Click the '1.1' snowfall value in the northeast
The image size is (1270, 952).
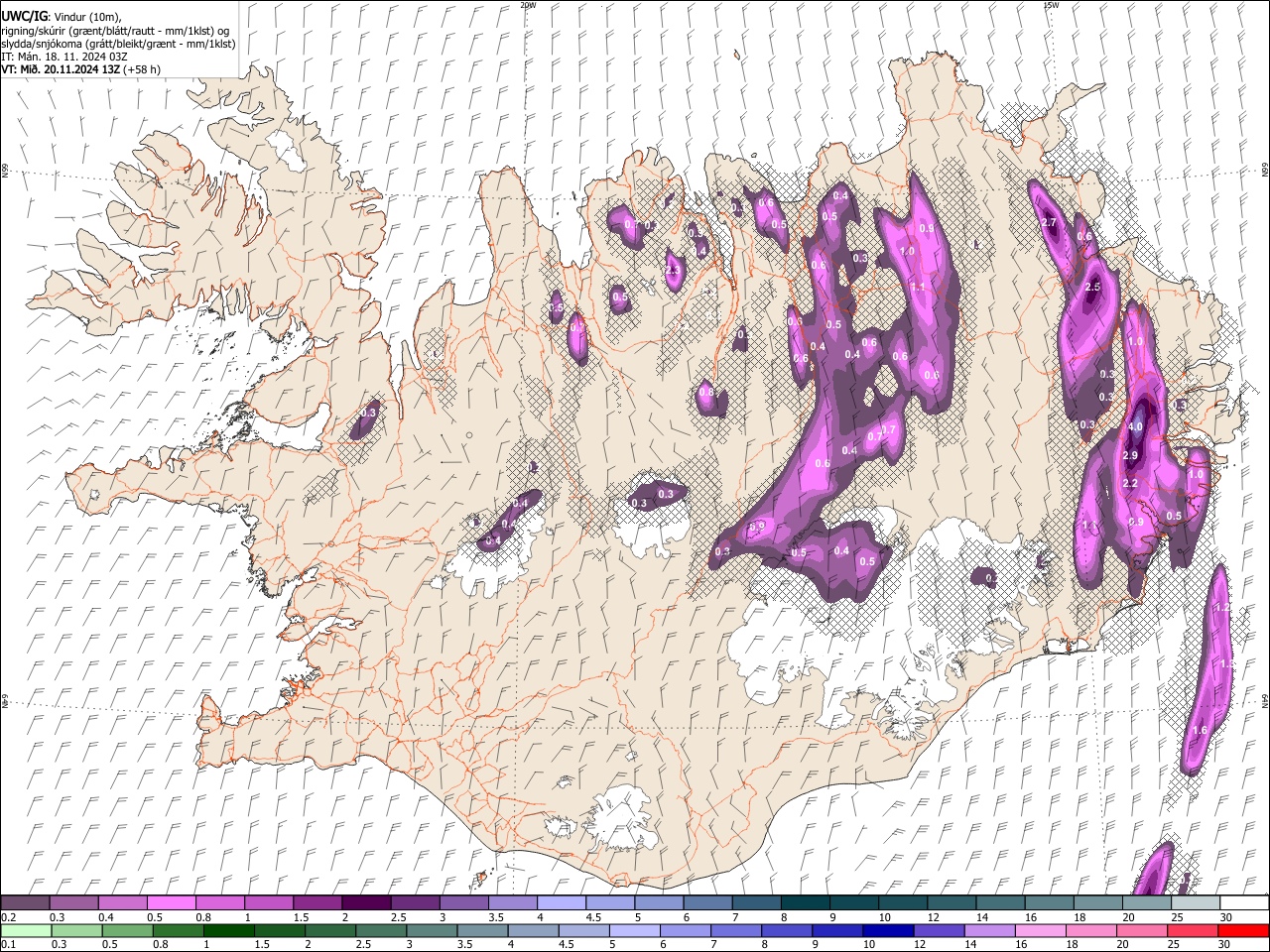coord(918,287)
